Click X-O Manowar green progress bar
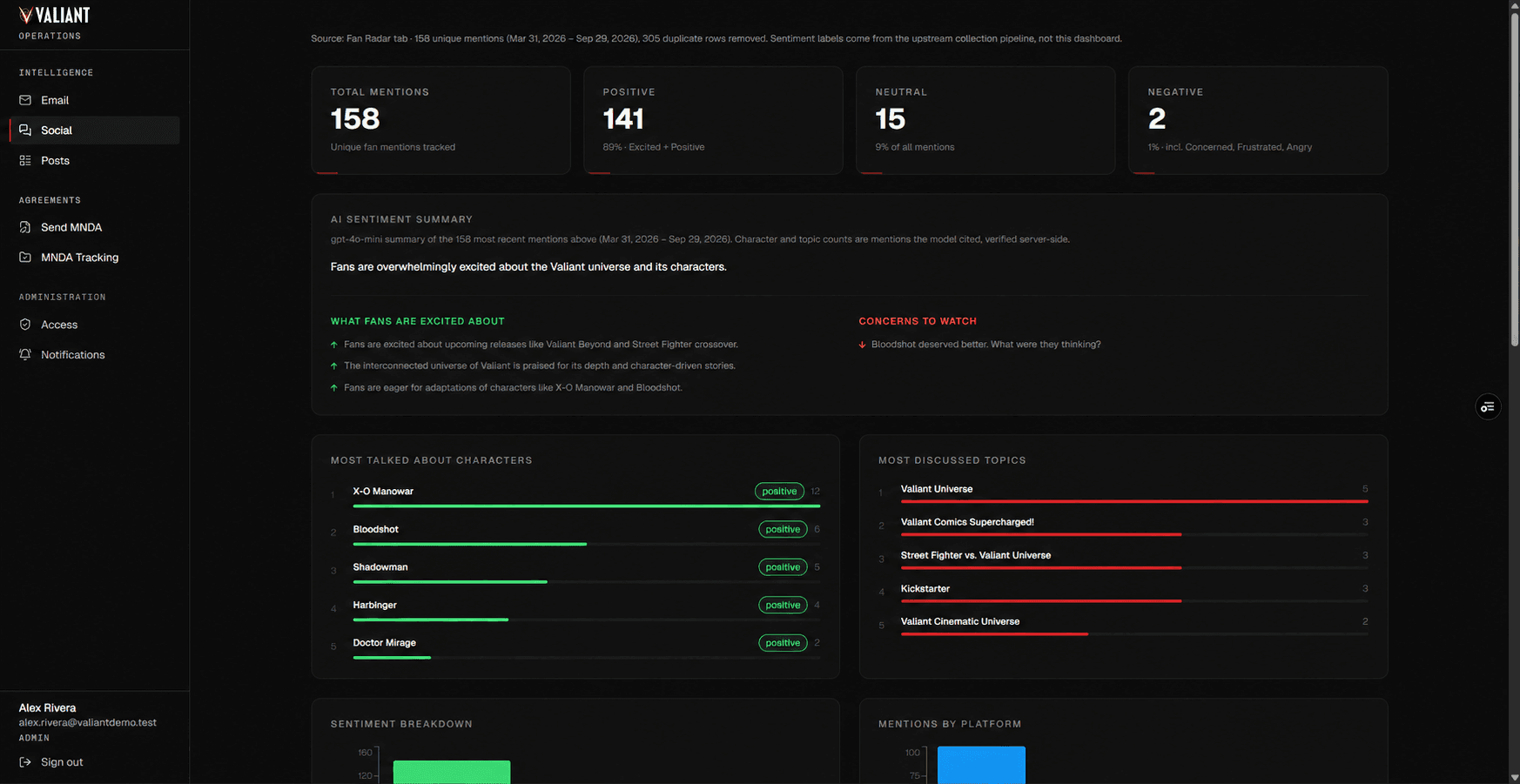This screenshot has width=1520, height=784. click(586, 506)
